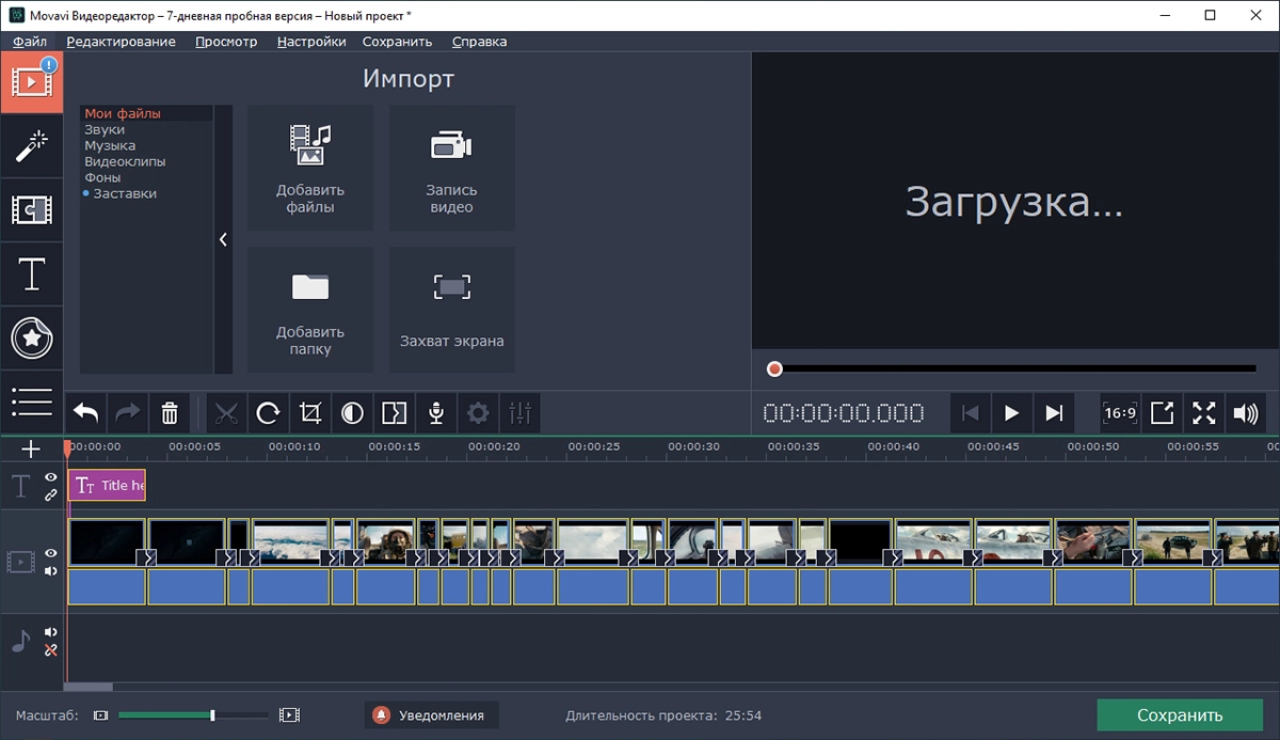Open the Просмотр menu

226,41
